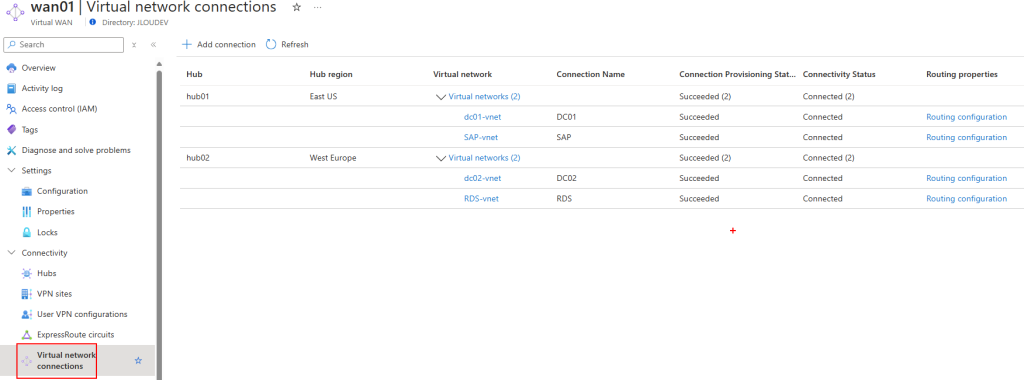
Task: Select the East US cell
Action: coord(324,97)
